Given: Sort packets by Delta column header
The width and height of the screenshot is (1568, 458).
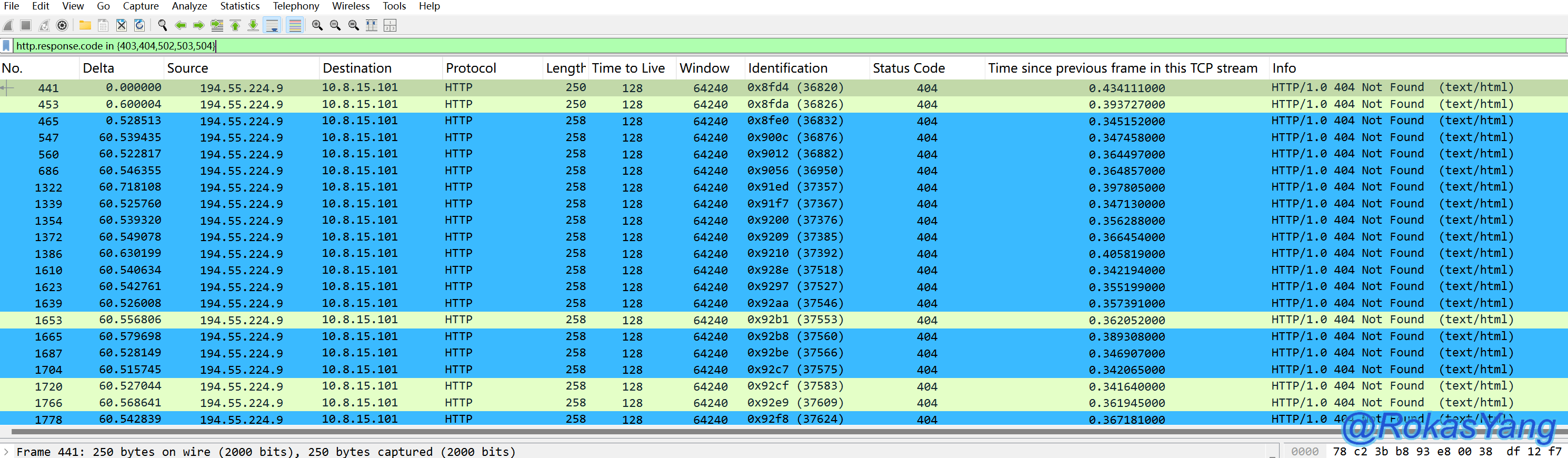Looking at the screenshot, I should (x=98, y=68).
